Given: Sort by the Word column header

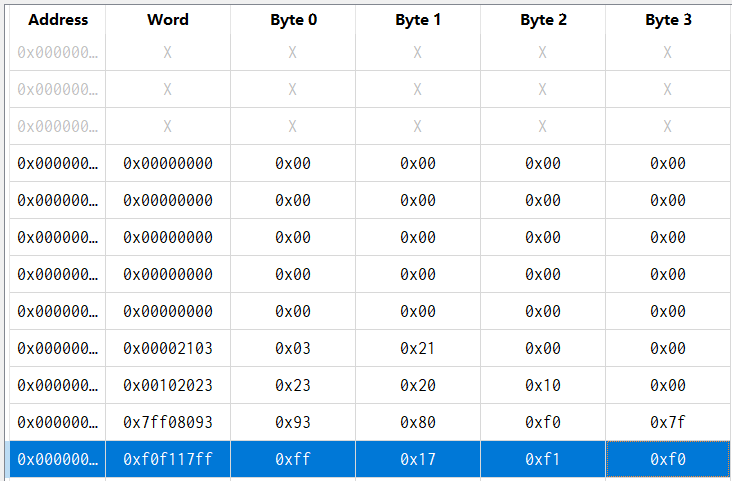Looking at the screenshot, I should point(168,20).
